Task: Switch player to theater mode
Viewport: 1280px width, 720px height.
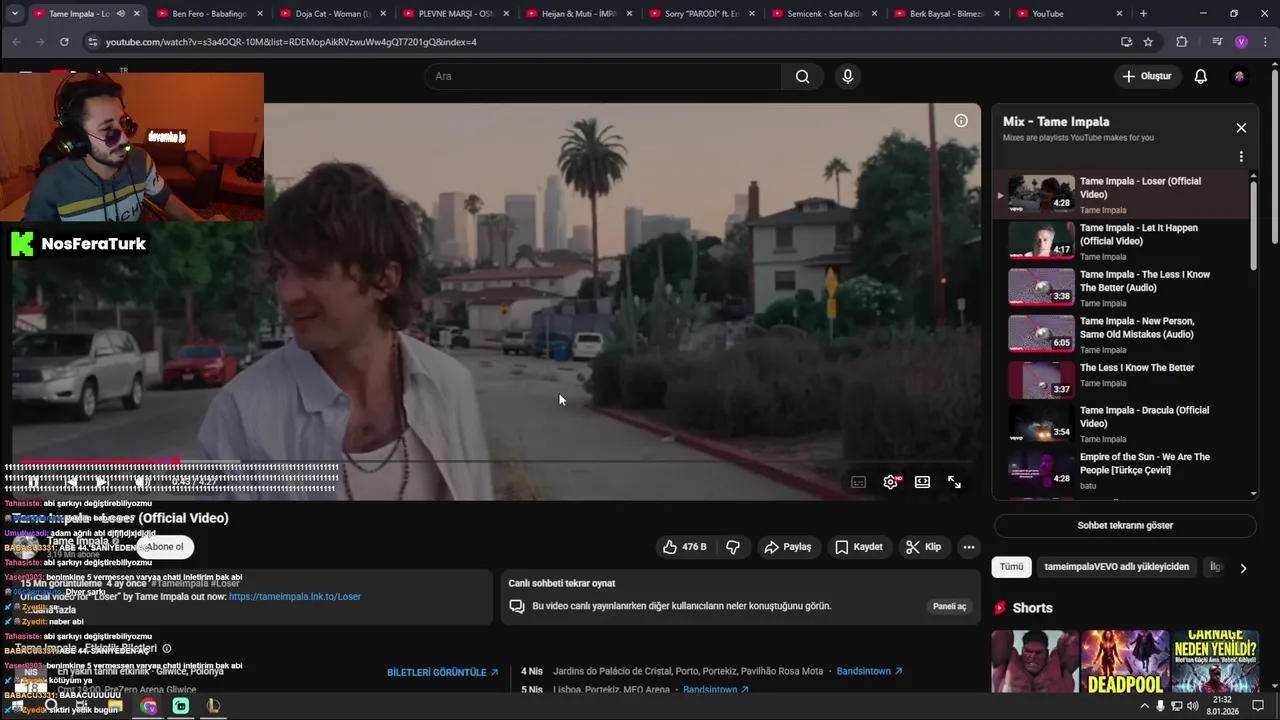Action: pyautogui.click(x=922, y=482)
